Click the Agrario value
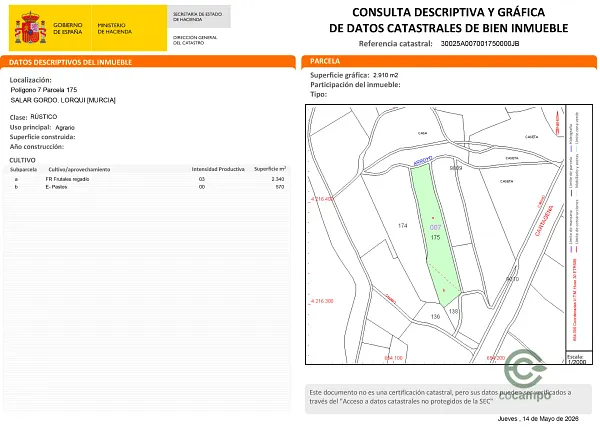 65,127
